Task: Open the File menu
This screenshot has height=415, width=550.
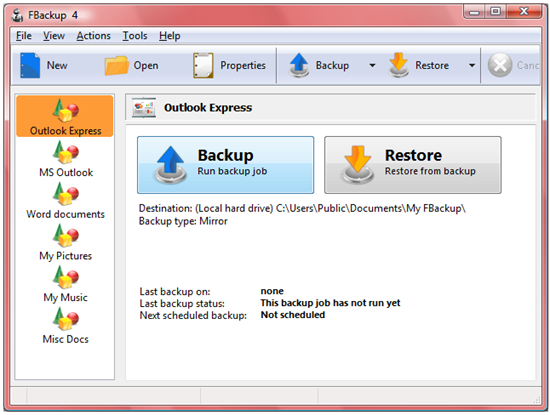Action: (24, 36)
